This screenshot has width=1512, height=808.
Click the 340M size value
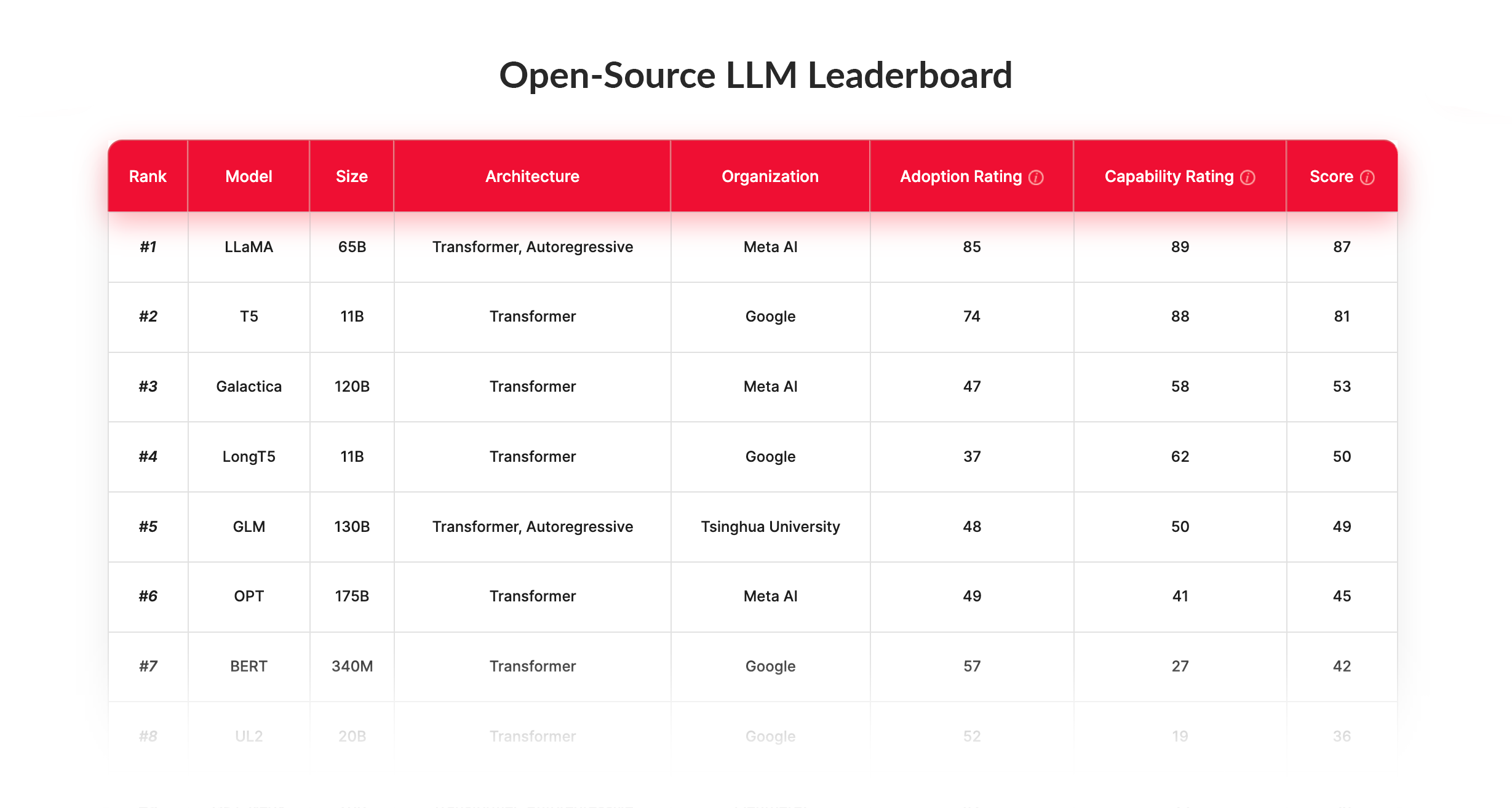352,666
